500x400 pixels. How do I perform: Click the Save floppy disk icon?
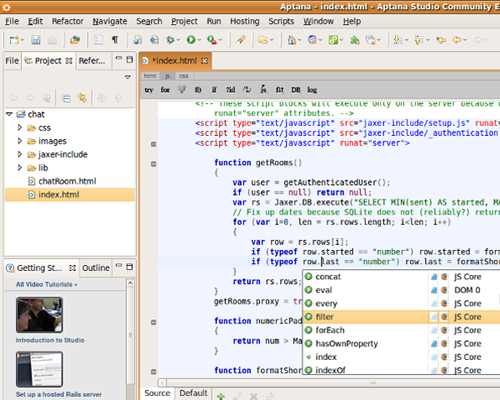pos(36,40)
